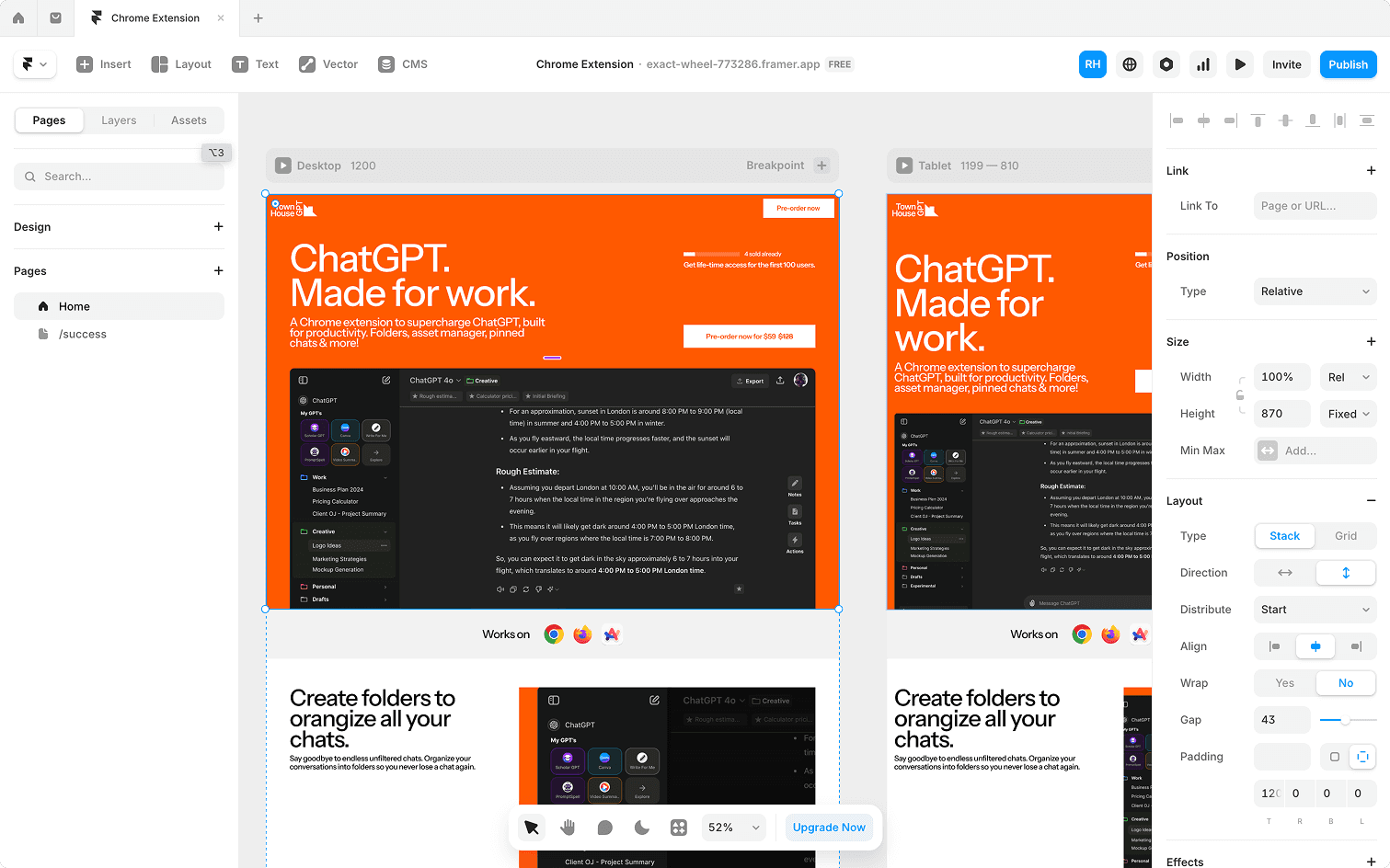Collapse the Layout section
Viewport: 1390px width, 868px height.
[1372, 501]
